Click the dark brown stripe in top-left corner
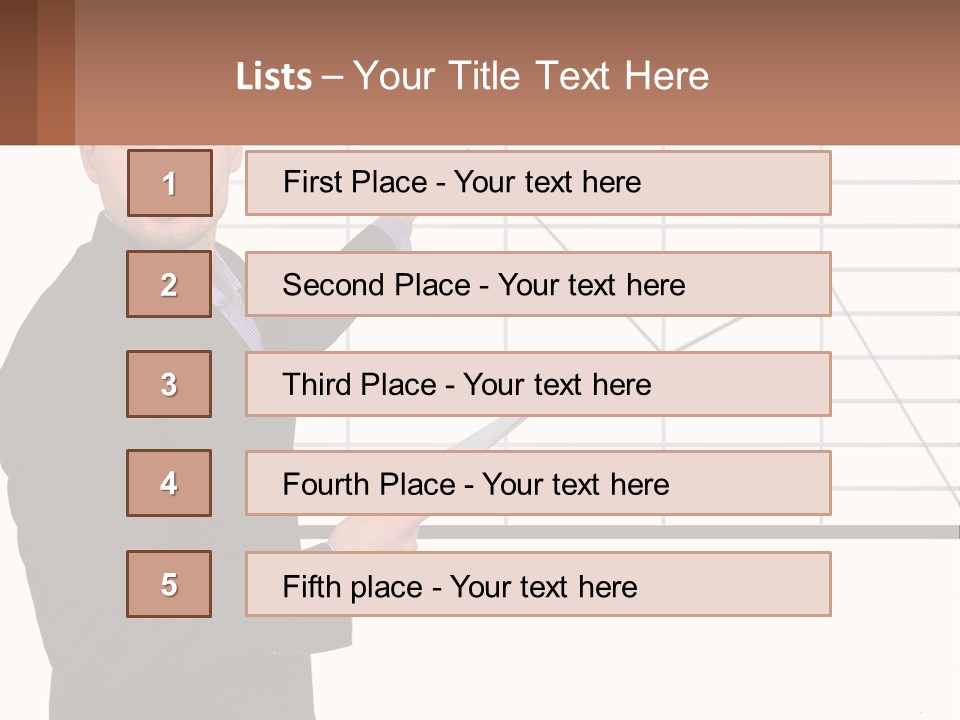 (x=18, y=72)
